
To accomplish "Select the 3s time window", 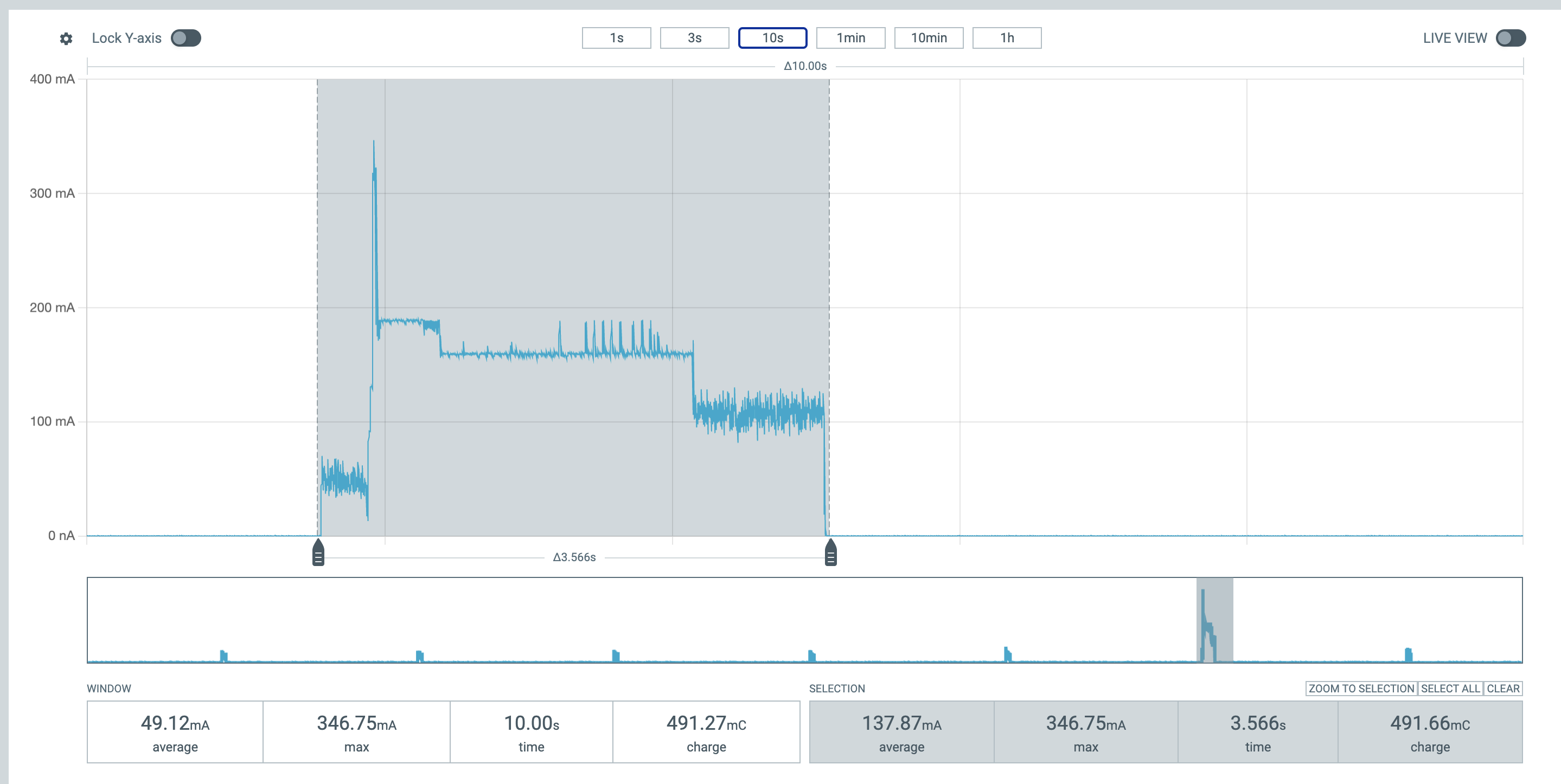I will pos(694,37).
